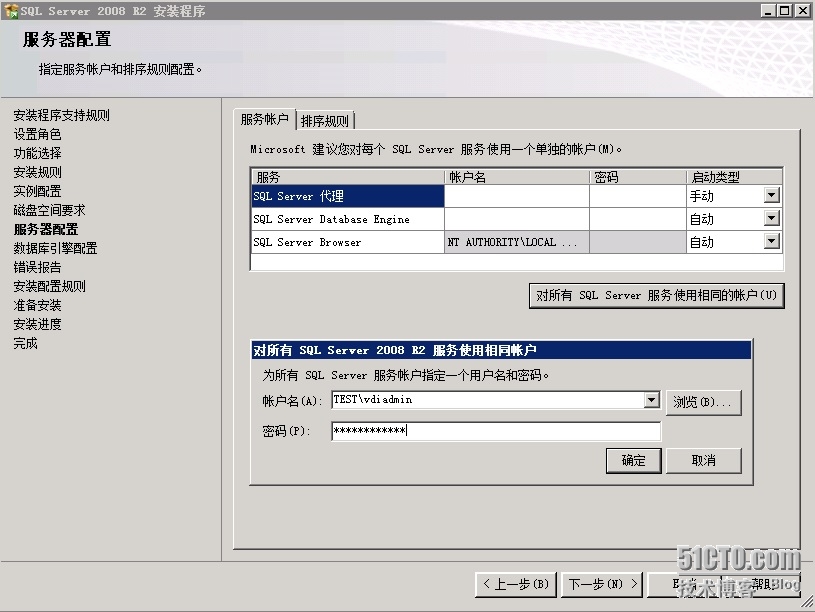
Task: Click account name cell for SQL Server Database Engine
Action: [x=517, y=219]
